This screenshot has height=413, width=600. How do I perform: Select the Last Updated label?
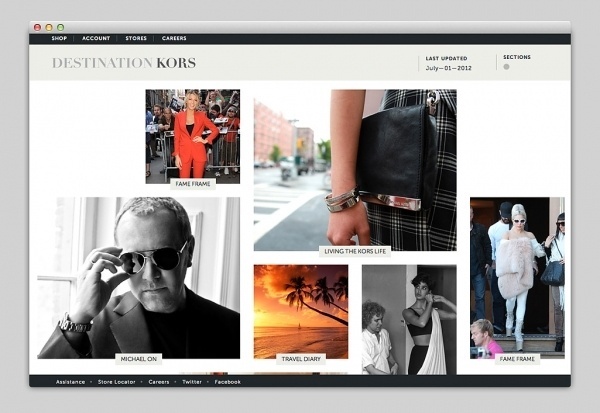coord(447,58)
